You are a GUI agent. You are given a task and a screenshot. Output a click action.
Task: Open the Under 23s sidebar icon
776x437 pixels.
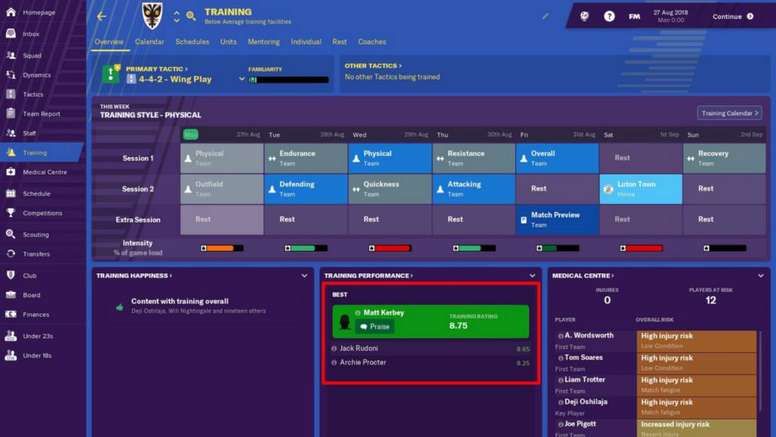point(11,336)
